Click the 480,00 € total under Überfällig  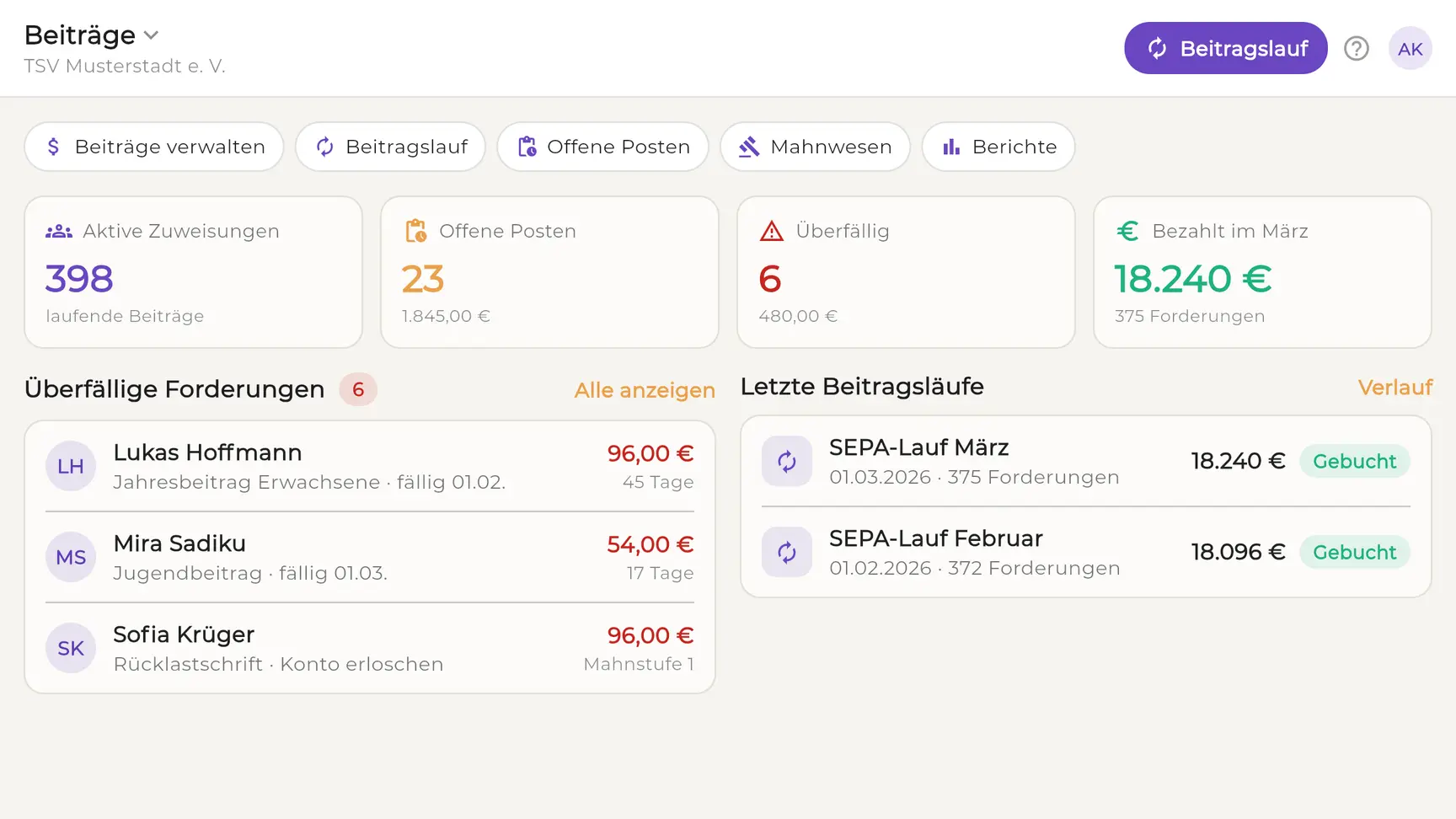(x=798, y=316)
